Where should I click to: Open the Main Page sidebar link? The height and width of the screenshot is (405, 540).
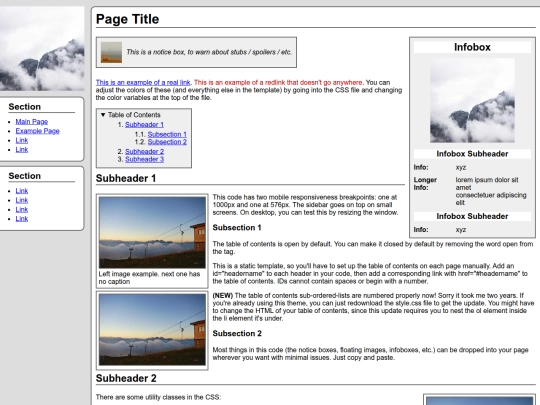click(x=32, y=122)
